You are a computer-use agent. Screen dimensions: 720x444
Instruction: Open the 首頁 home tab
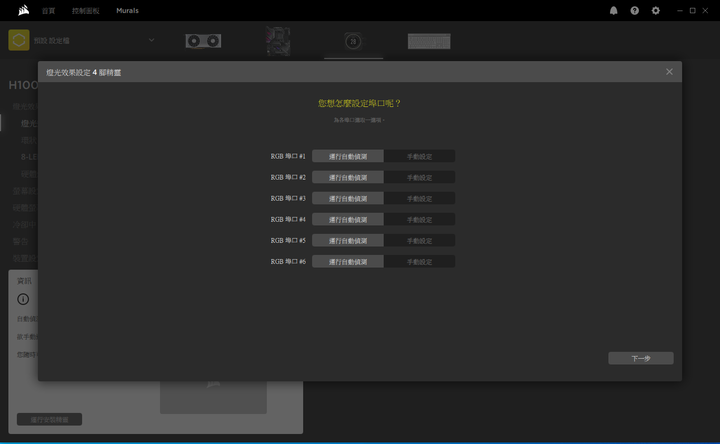coord(49,11)
